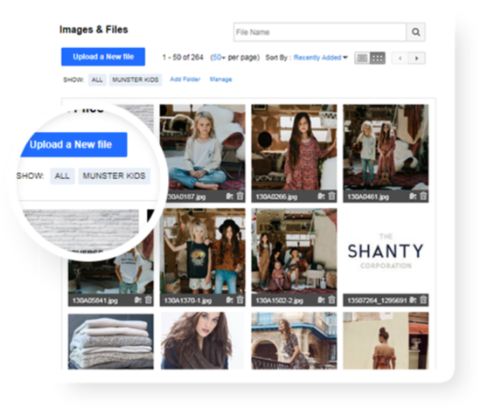
Task: Move 130A1502-2.jpg to a folder
Action: pyautogui.click(x=321, y=300)
